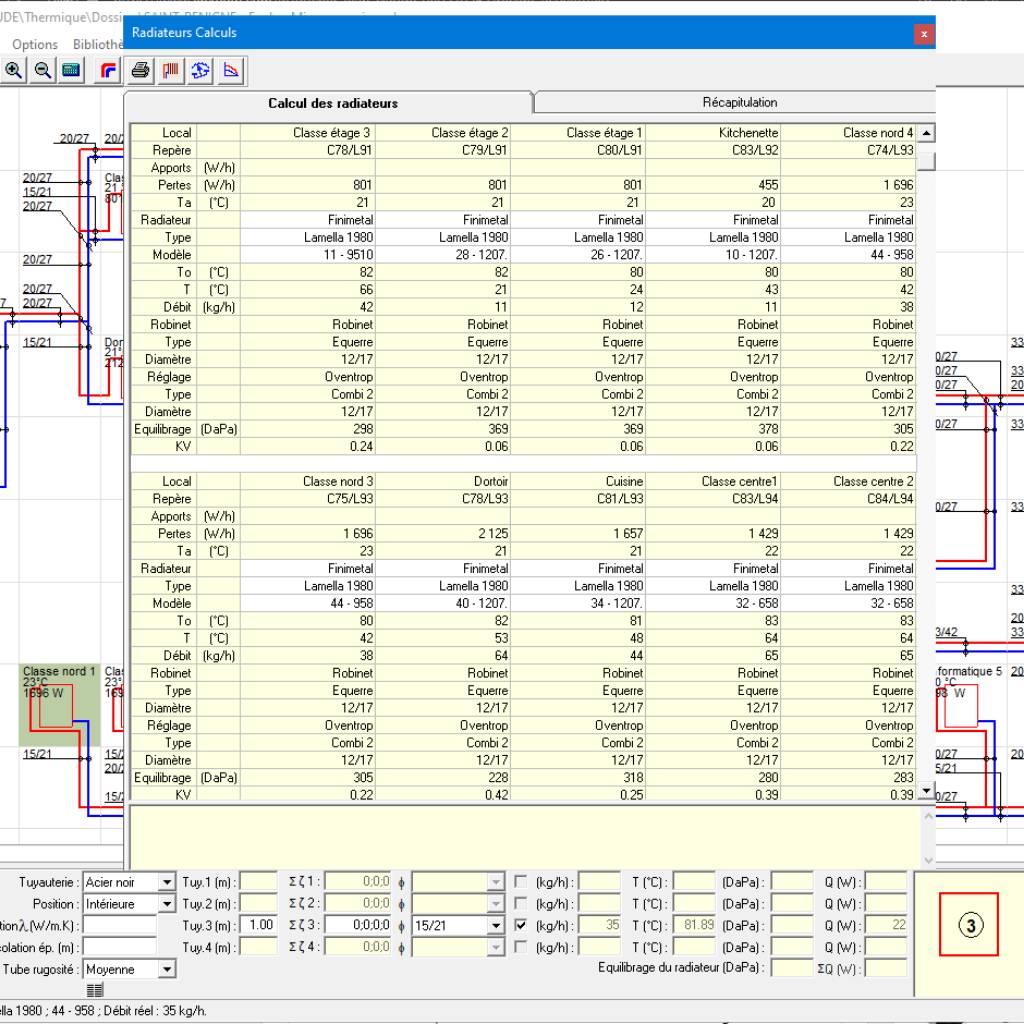Open the calculator icon in toolbar
1024x1024 pixels.
tap(70, 70)
